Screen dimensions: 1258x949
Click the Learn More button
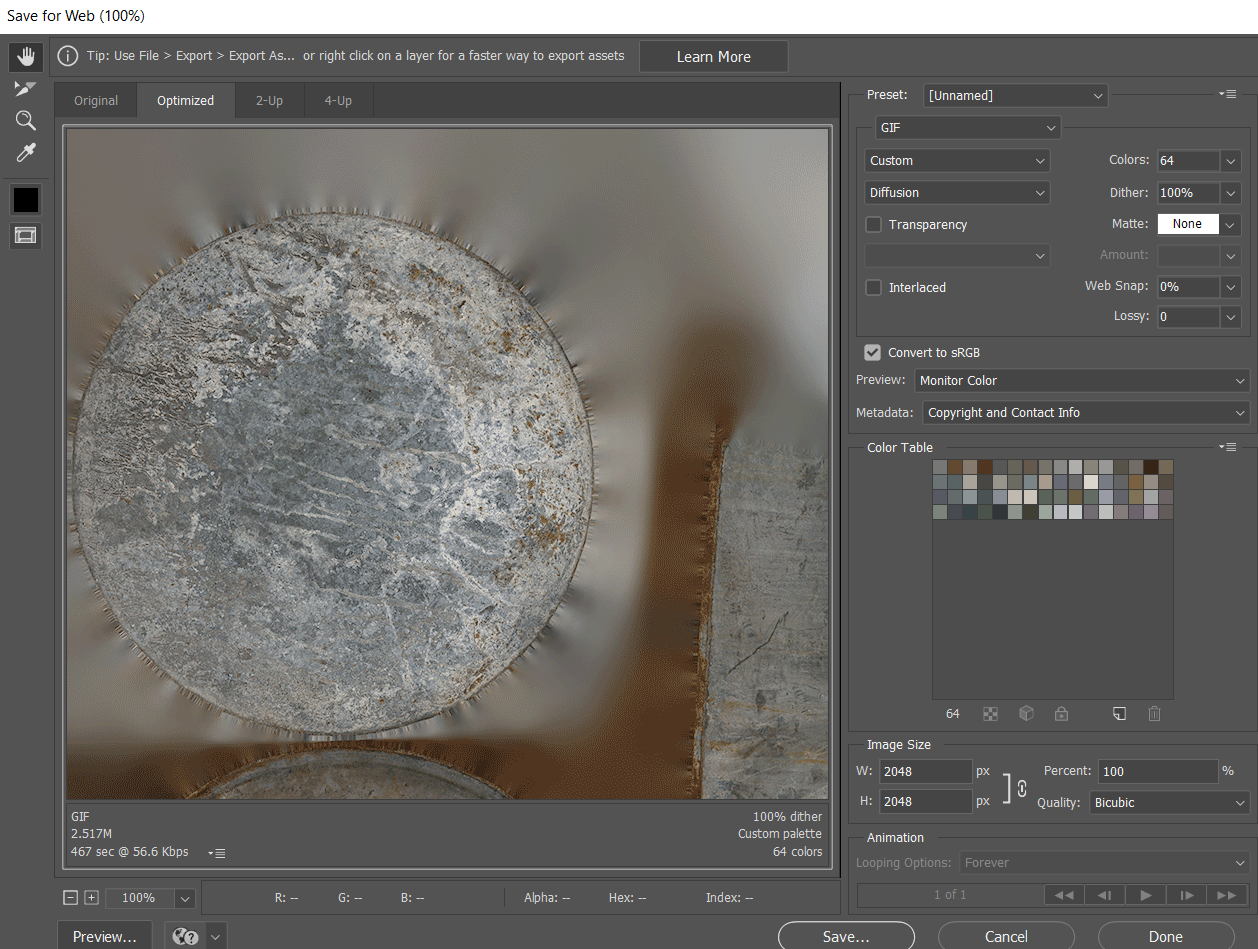[713, 57]
